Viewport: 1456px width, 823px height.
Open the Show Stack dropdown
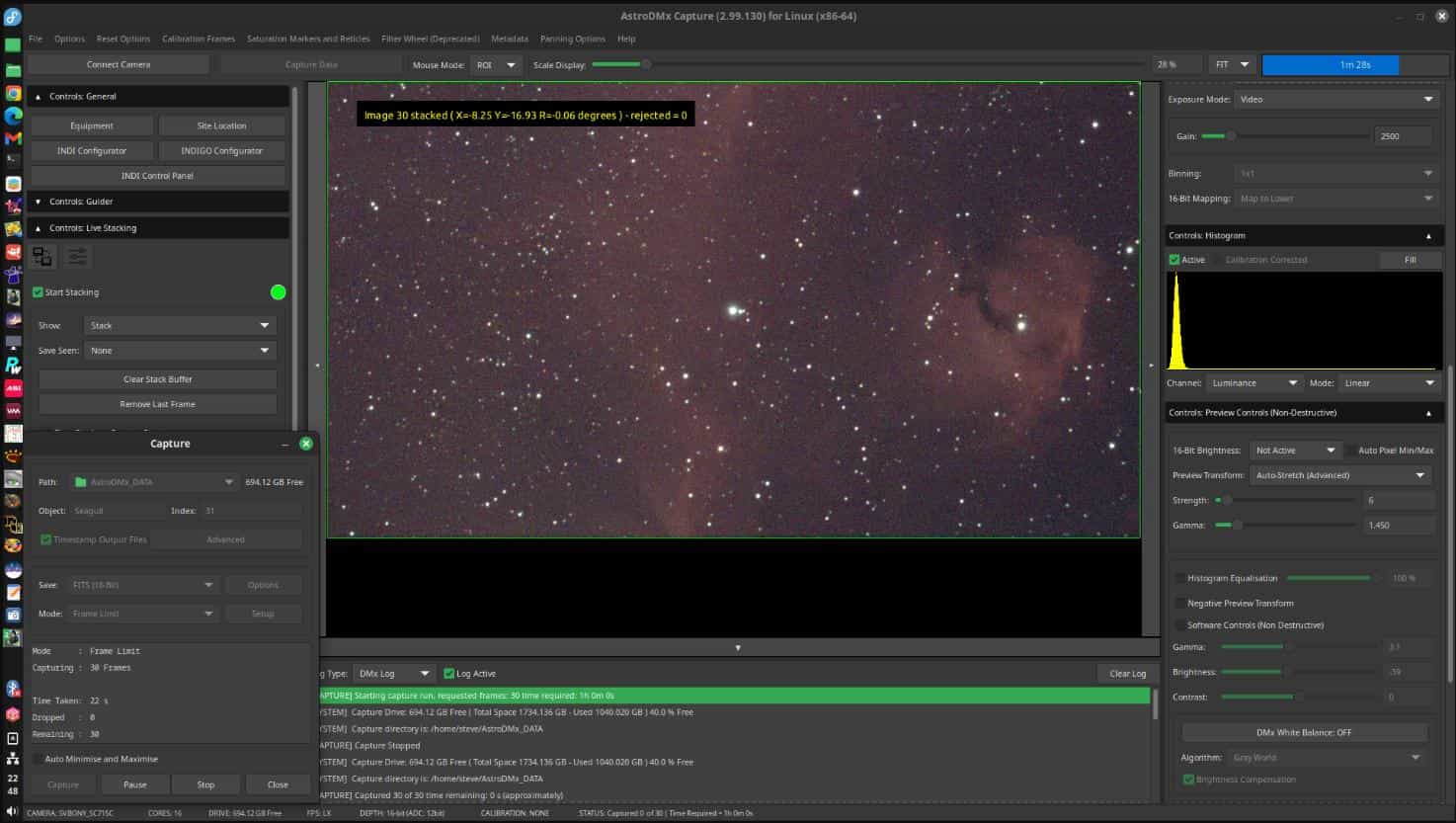[179, 325]
